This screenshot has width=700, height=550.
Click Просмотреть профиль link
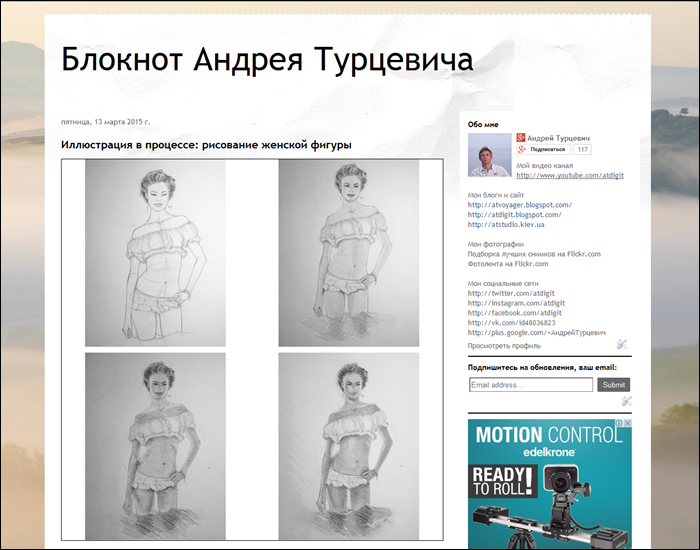click(x=504, y=346)
